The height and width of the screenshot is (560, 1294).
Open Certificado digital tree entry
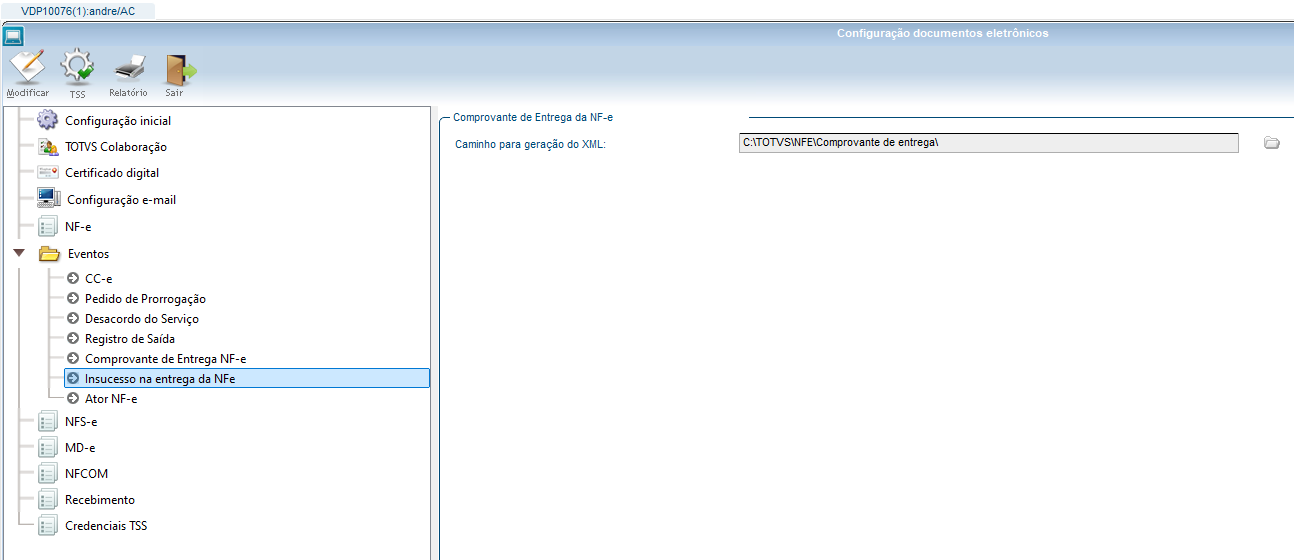point(112,173)
